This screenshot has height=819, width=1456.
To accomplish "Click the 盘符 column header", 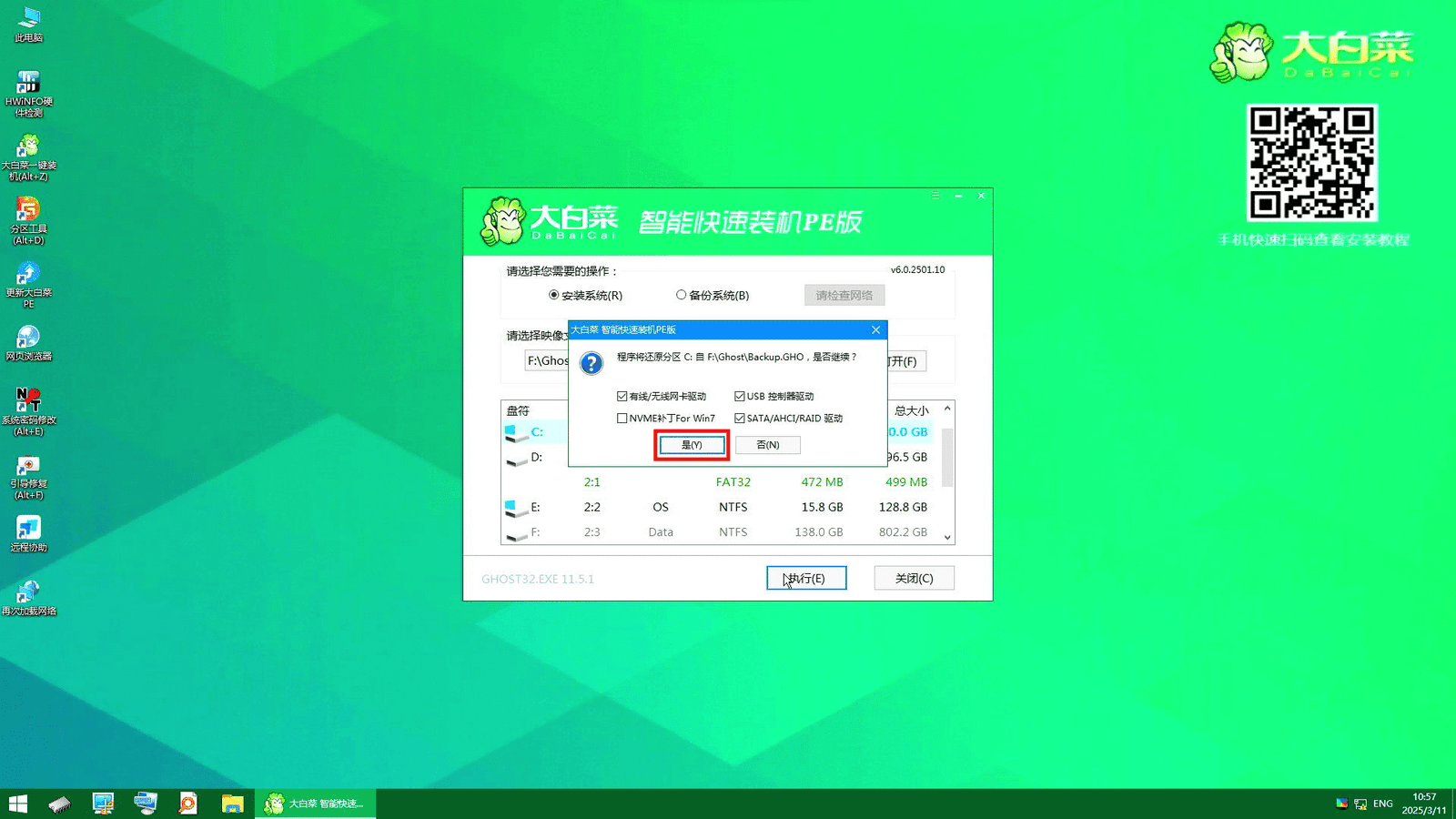I will tap(518, 410).
